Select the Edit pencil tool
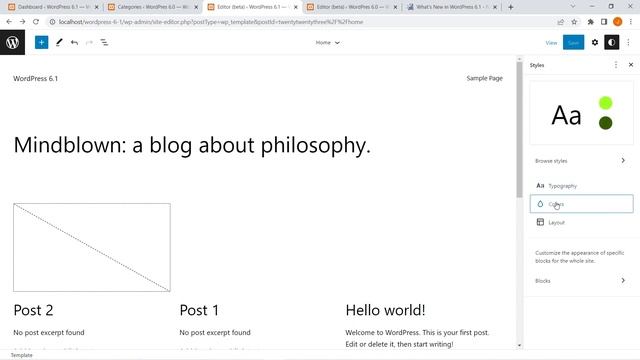 tap(59, 42)
